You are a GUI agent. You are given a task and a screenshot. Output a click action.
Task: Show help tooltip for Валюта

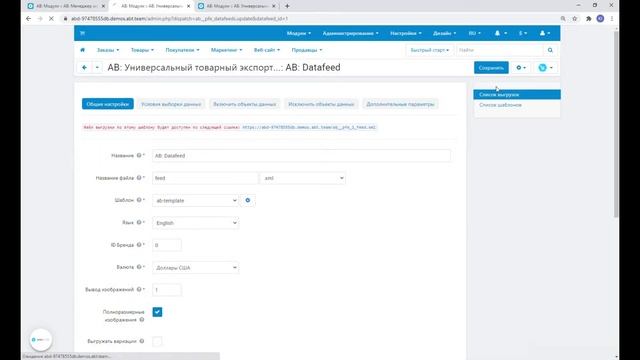pos(139,267)
